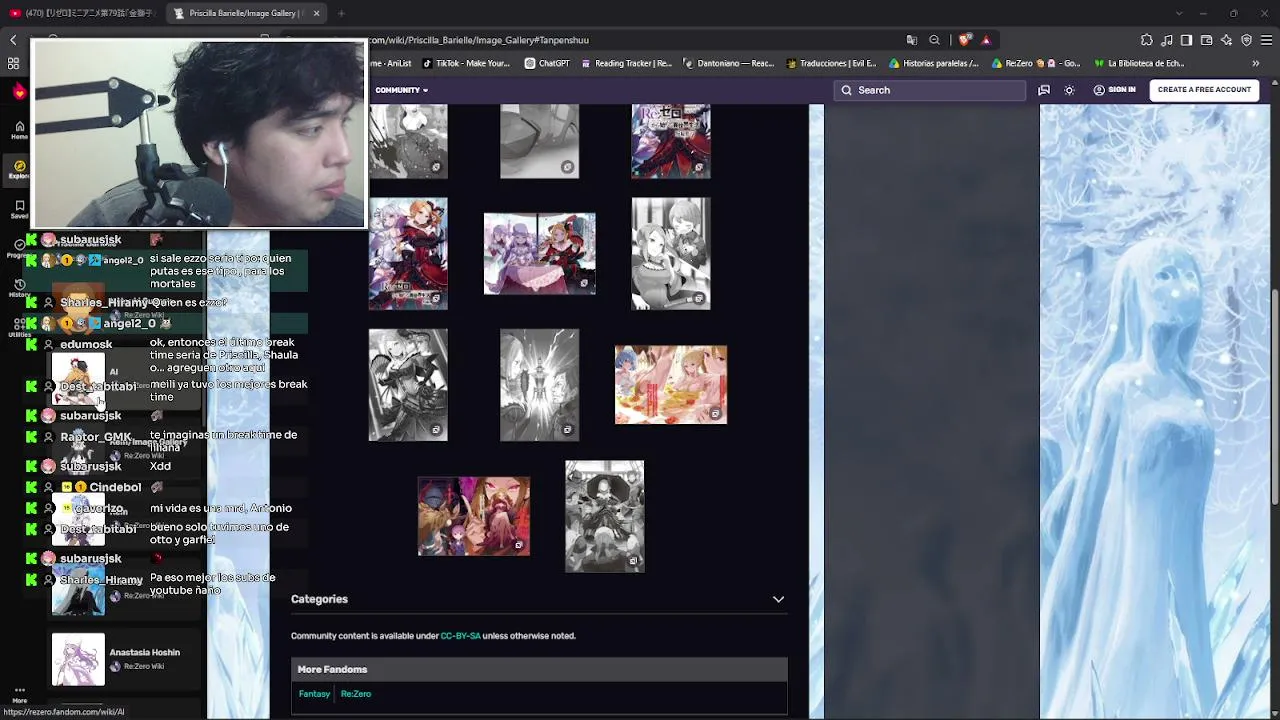Viewport: 1280px width, 720px height.
Task: Toggle the browser sidebar panel icon
Action: click(1186, 40)
